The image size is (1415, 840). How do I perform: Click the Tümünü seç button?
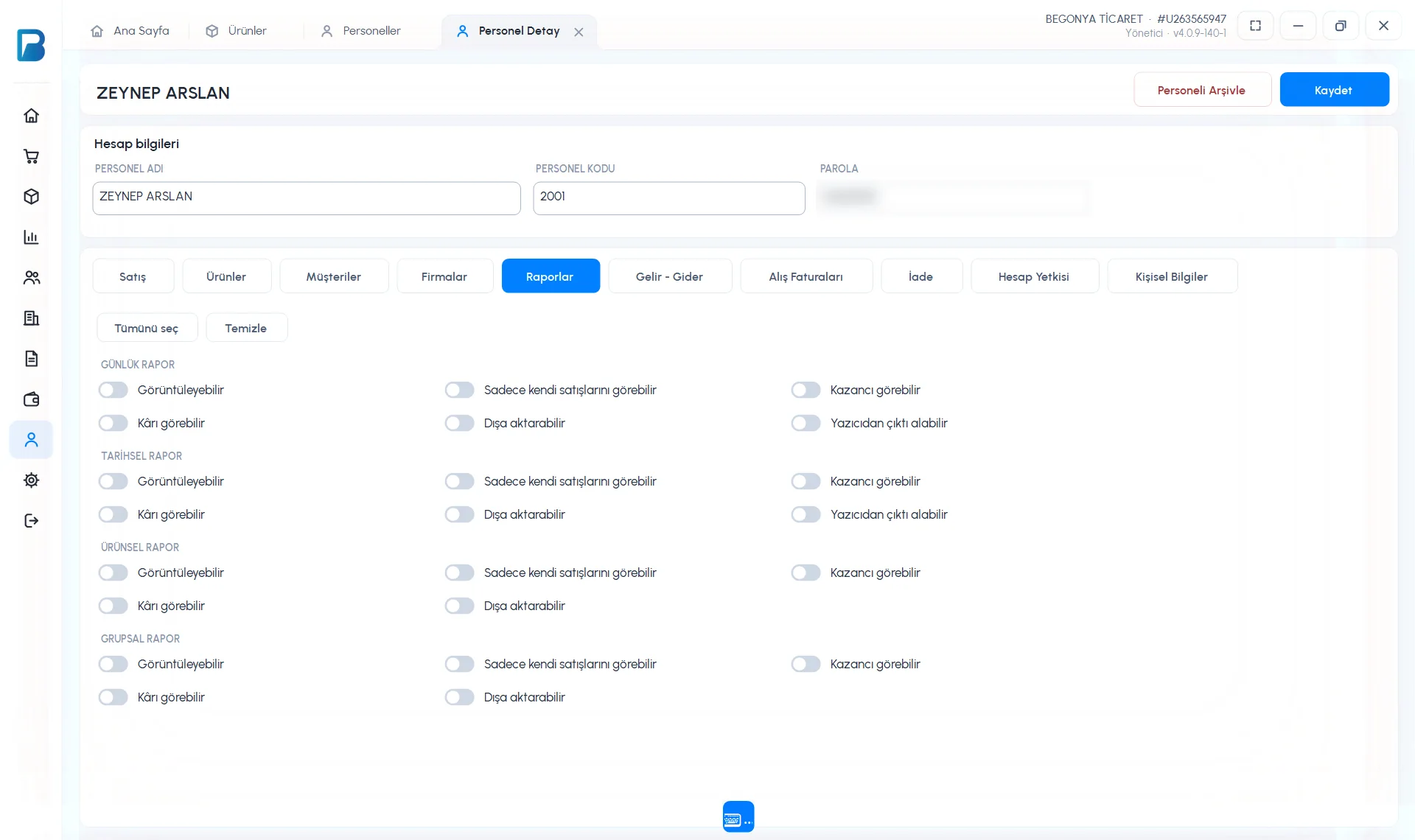(x=147, y=328)
